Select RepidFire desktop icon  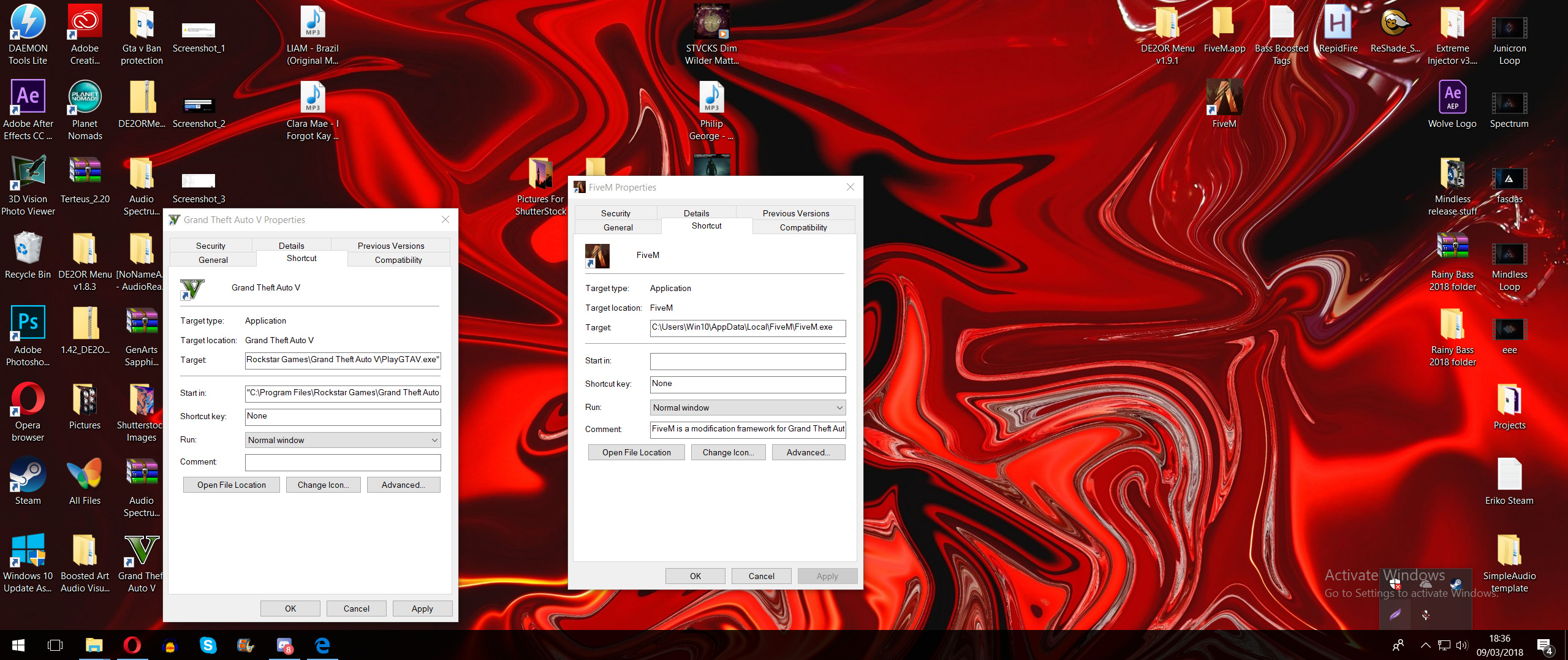click(1338, 28)
